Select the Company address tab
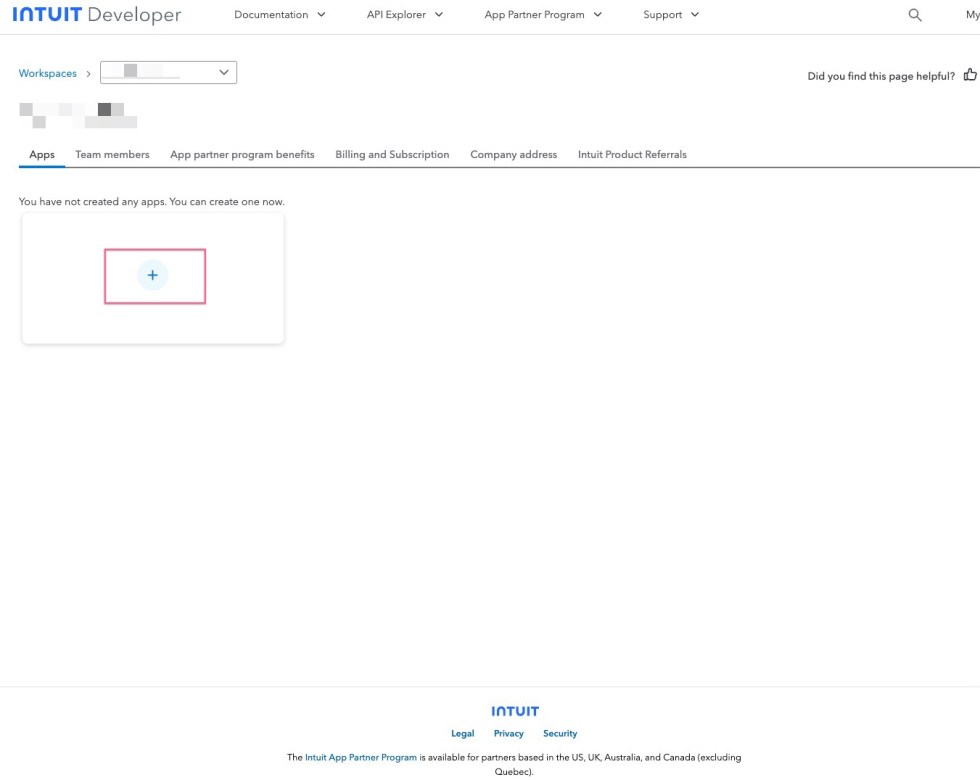This screenshot has width=980, height=780. coord(513,154)
